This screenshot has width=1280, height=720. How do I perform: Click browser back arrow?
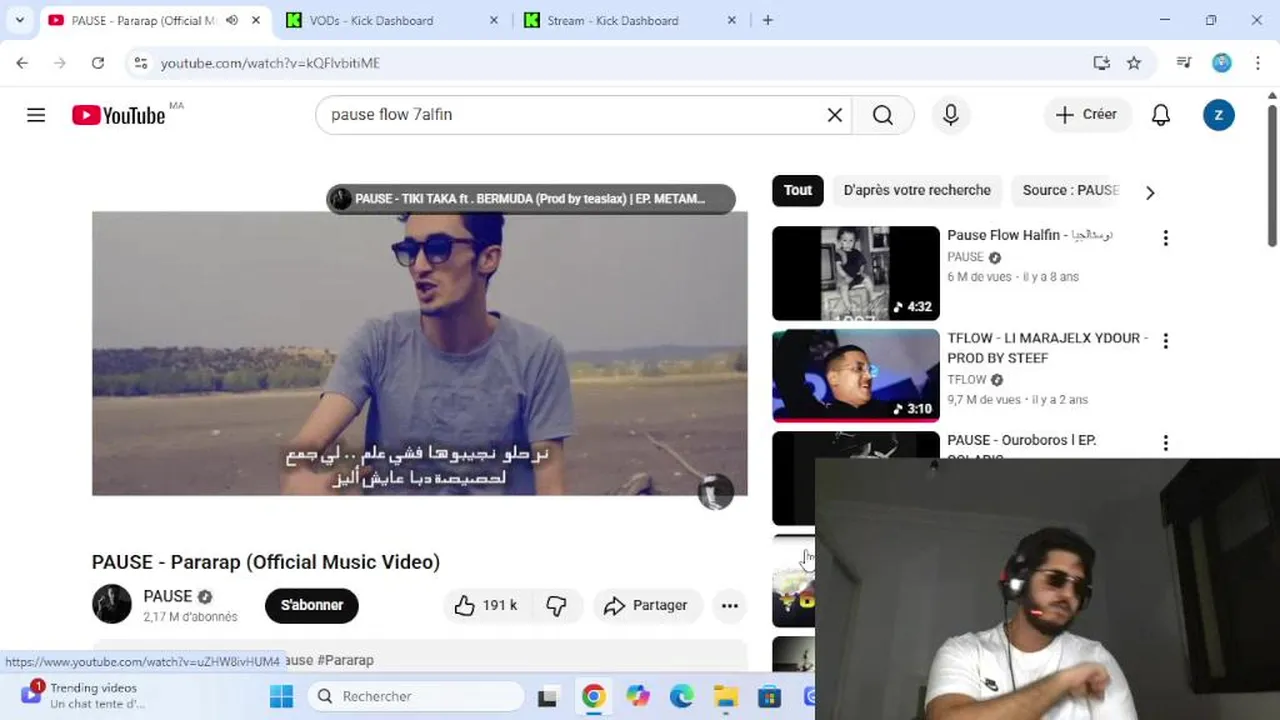[x=22, y=63]
